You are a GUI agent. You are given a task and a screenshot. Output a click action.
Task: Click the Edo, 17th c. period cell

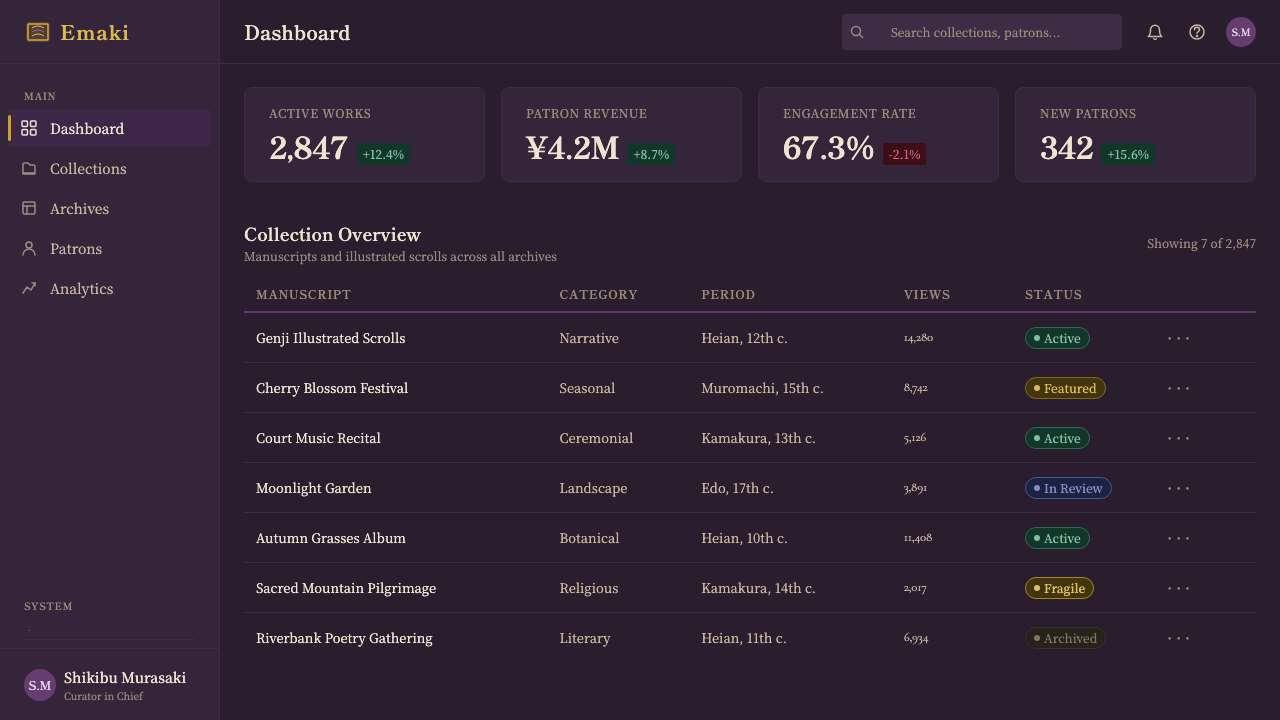click(x=737, y=488)
